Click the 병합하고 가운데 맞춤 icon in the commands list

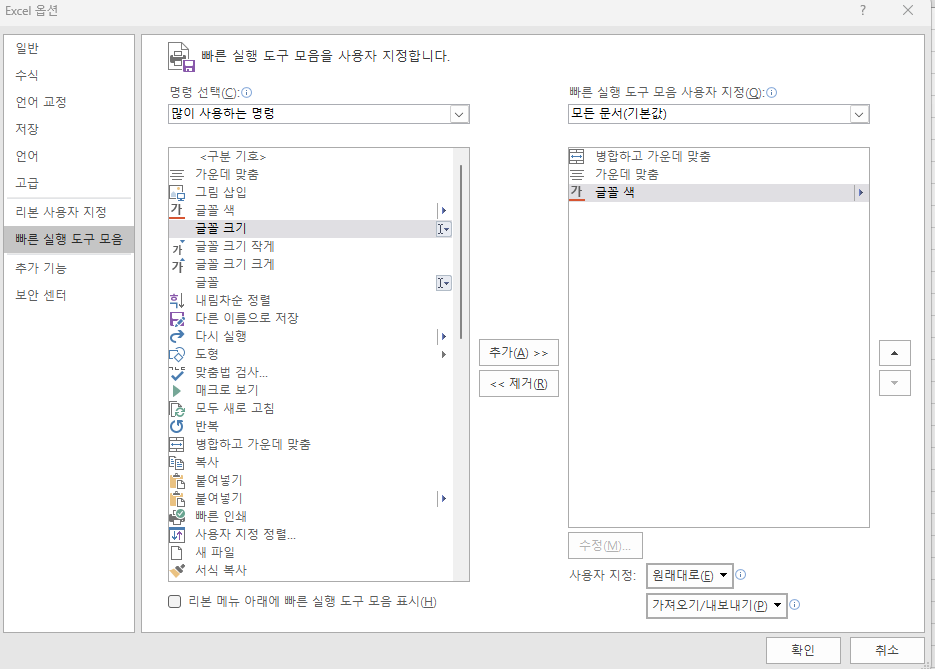pyautogui.click(x=177, y=444)
